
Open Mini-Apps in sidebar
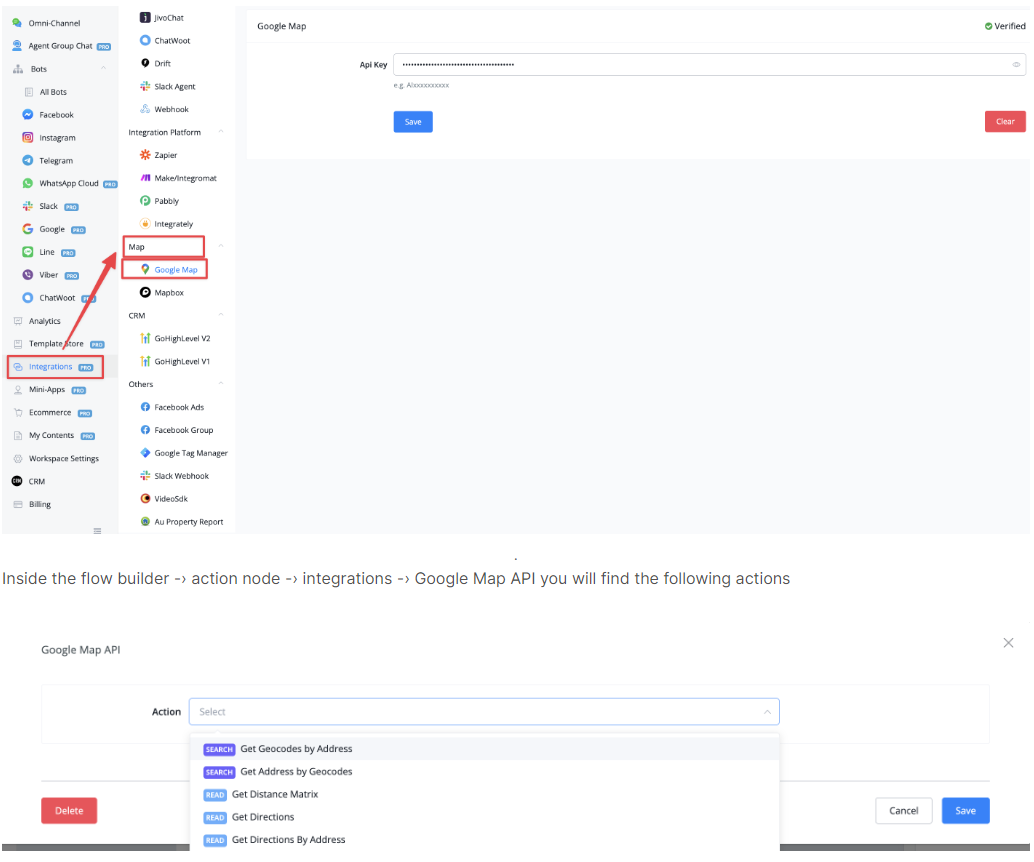[49, 390]
